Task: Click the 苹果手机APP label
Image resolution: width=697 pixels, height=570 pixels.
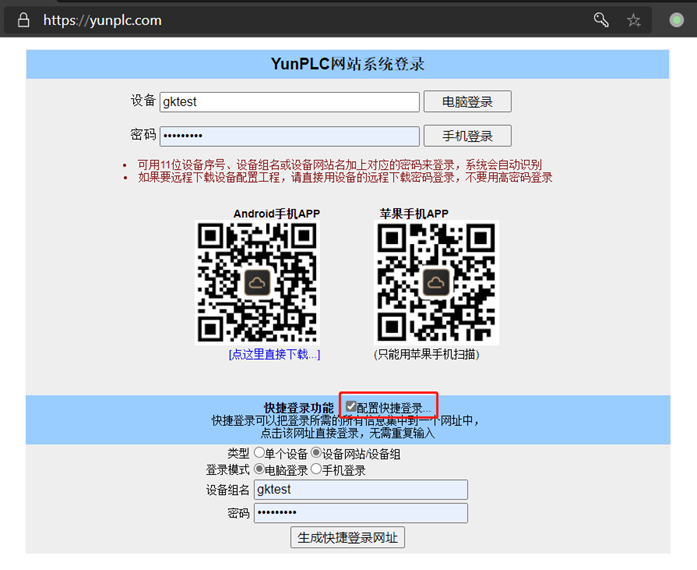Action: (x=414, y=213)
